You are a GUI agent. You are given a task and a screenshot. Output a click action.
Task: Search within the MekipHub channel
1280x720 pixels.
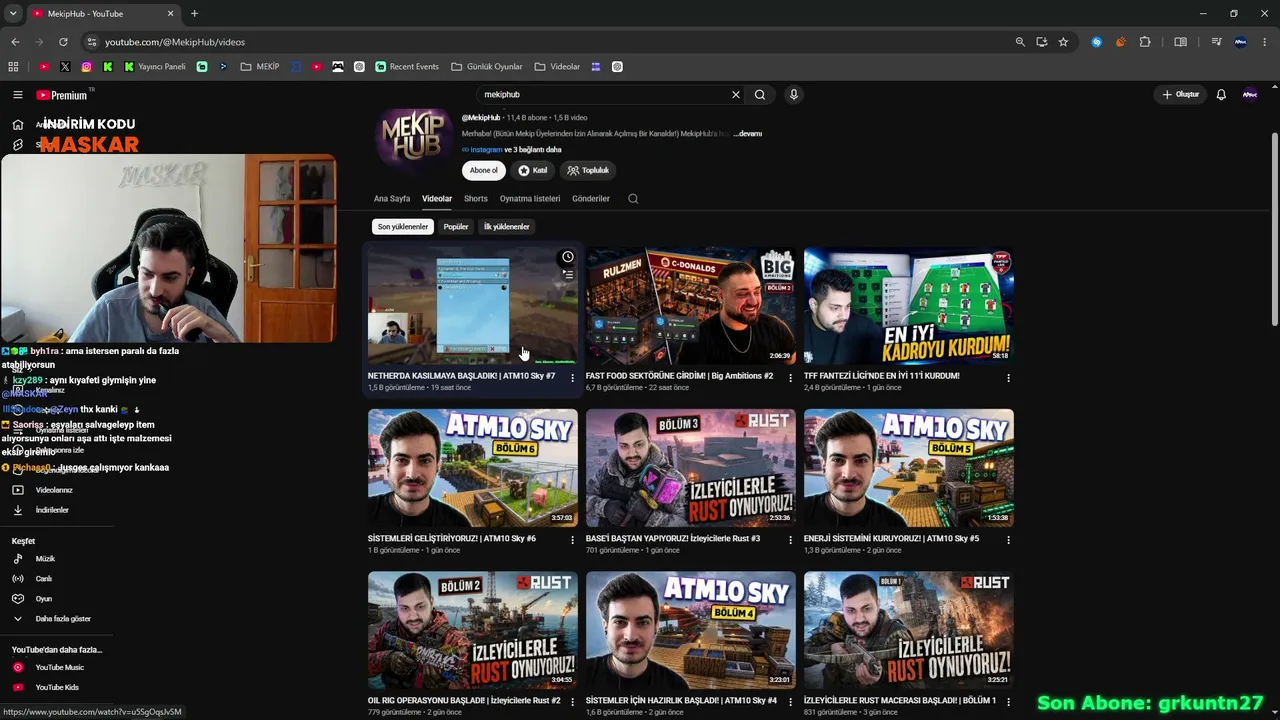(633, 199)
